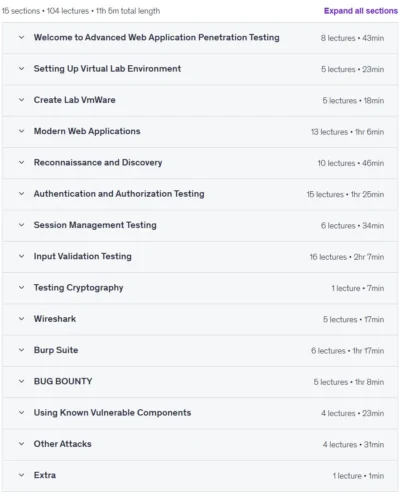
Task: Click the Wireshark section title
Action: click(55, 319)
